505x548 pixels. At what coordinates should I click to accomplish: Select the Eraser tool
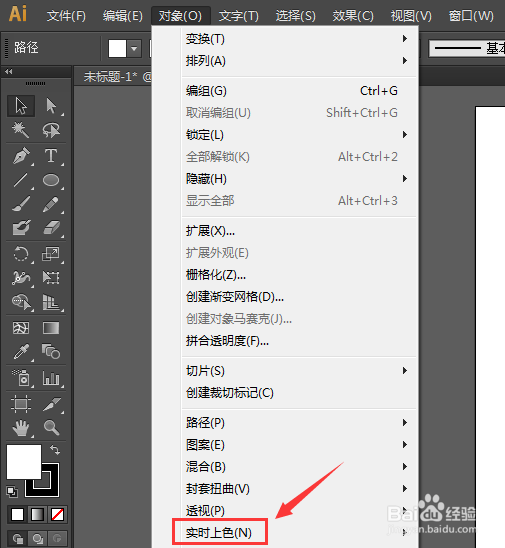pos(51,228)
